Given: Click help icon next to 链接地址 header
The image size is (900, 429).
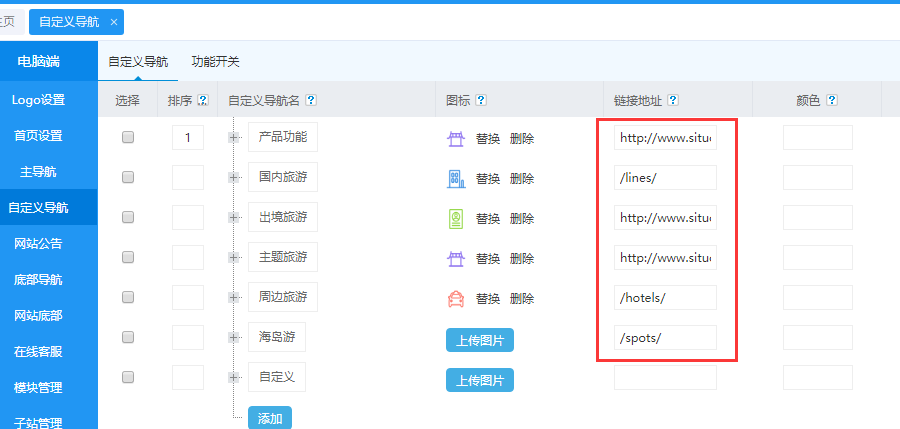Looking at the screenshot, I should [673, 100].
